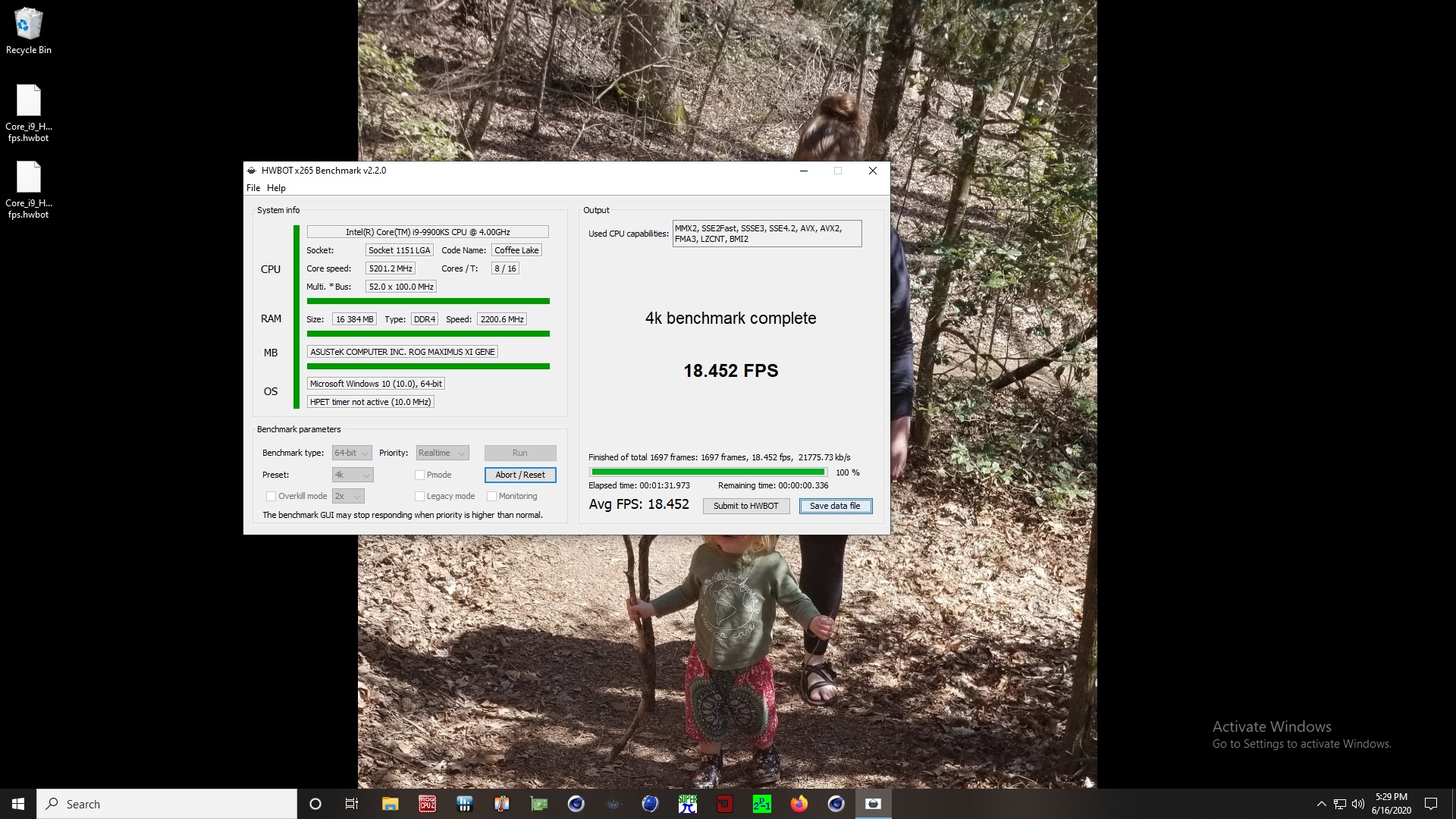Screen dimensions: 1456x819
Task: Open the Preset 4k dropdown
Action: pos(353,475)
